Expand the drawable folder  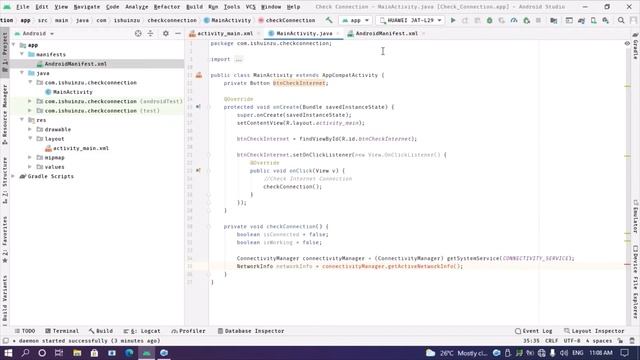coord(30,129)
